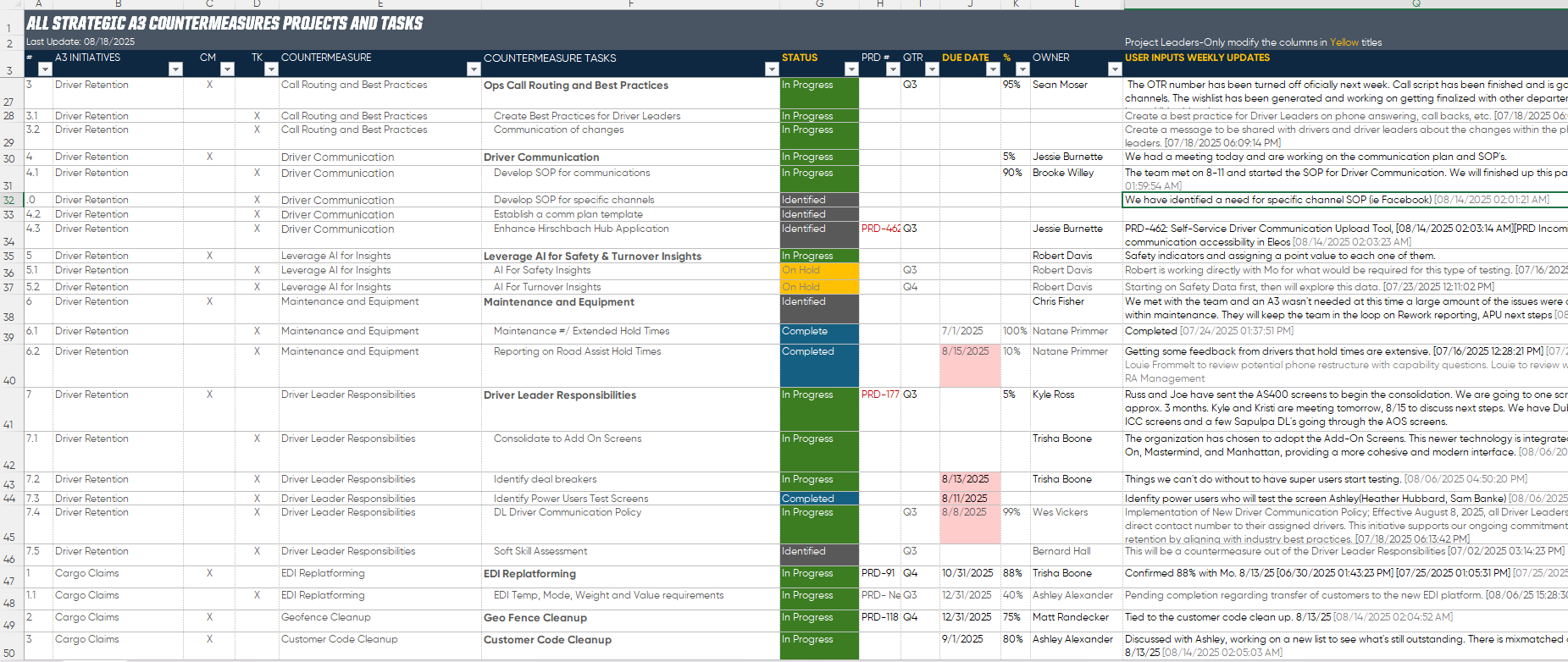This screenshot has height=662, width=1568.
Task: Select 'Leverage AI for Safety & Turnover Insights' cell
Action: [630, 256]
